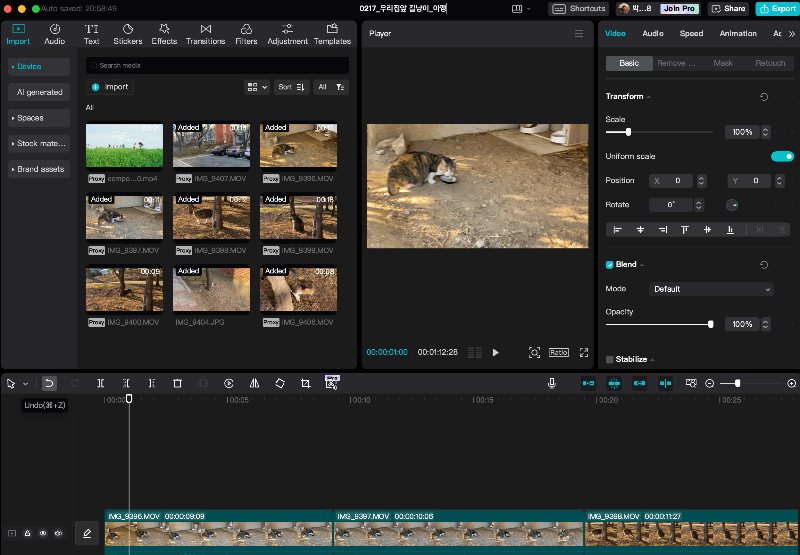The height and width of the screenshot is (555, 800).
Task: Click the play button in the Player
Action: coord(495,352)
